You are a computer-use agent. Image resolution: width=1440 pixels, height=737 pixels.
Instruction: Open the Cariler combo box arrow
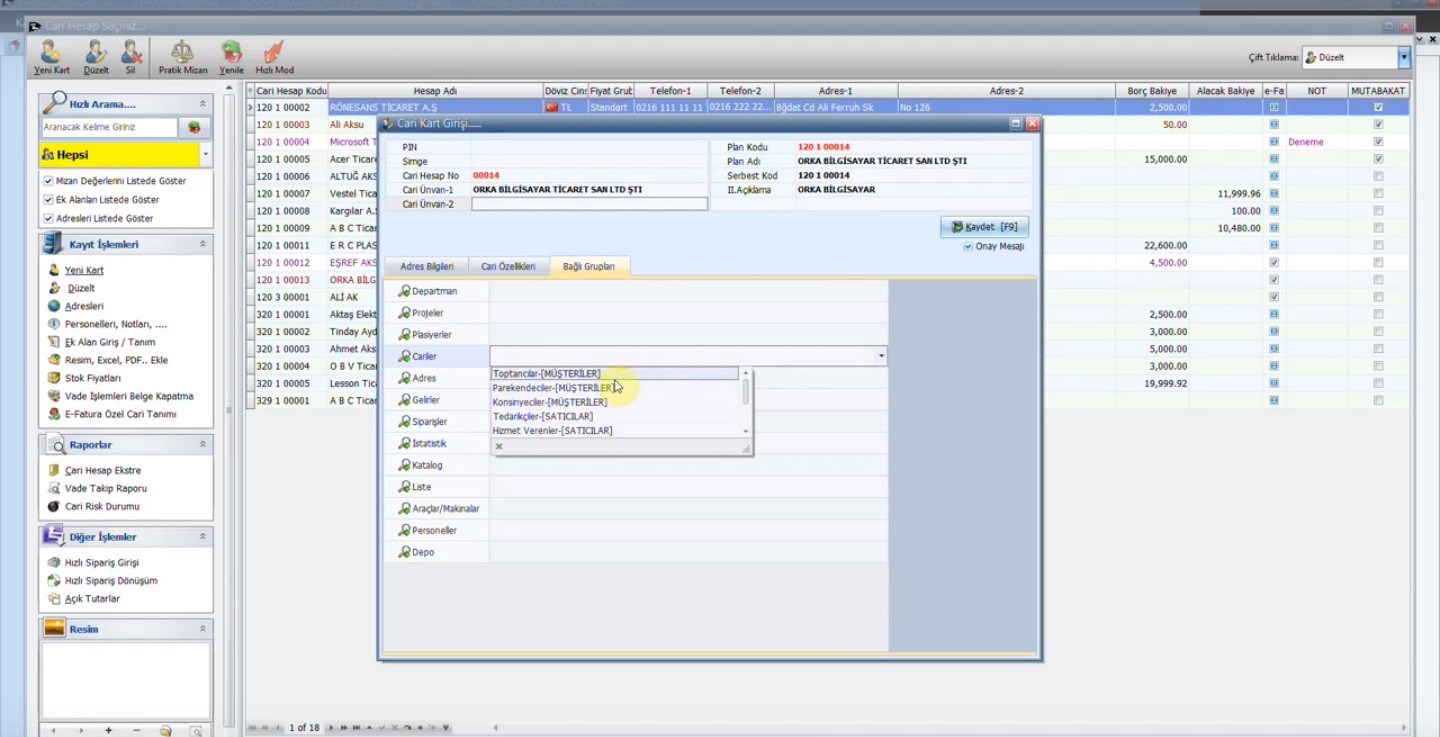tap(881, 356)
